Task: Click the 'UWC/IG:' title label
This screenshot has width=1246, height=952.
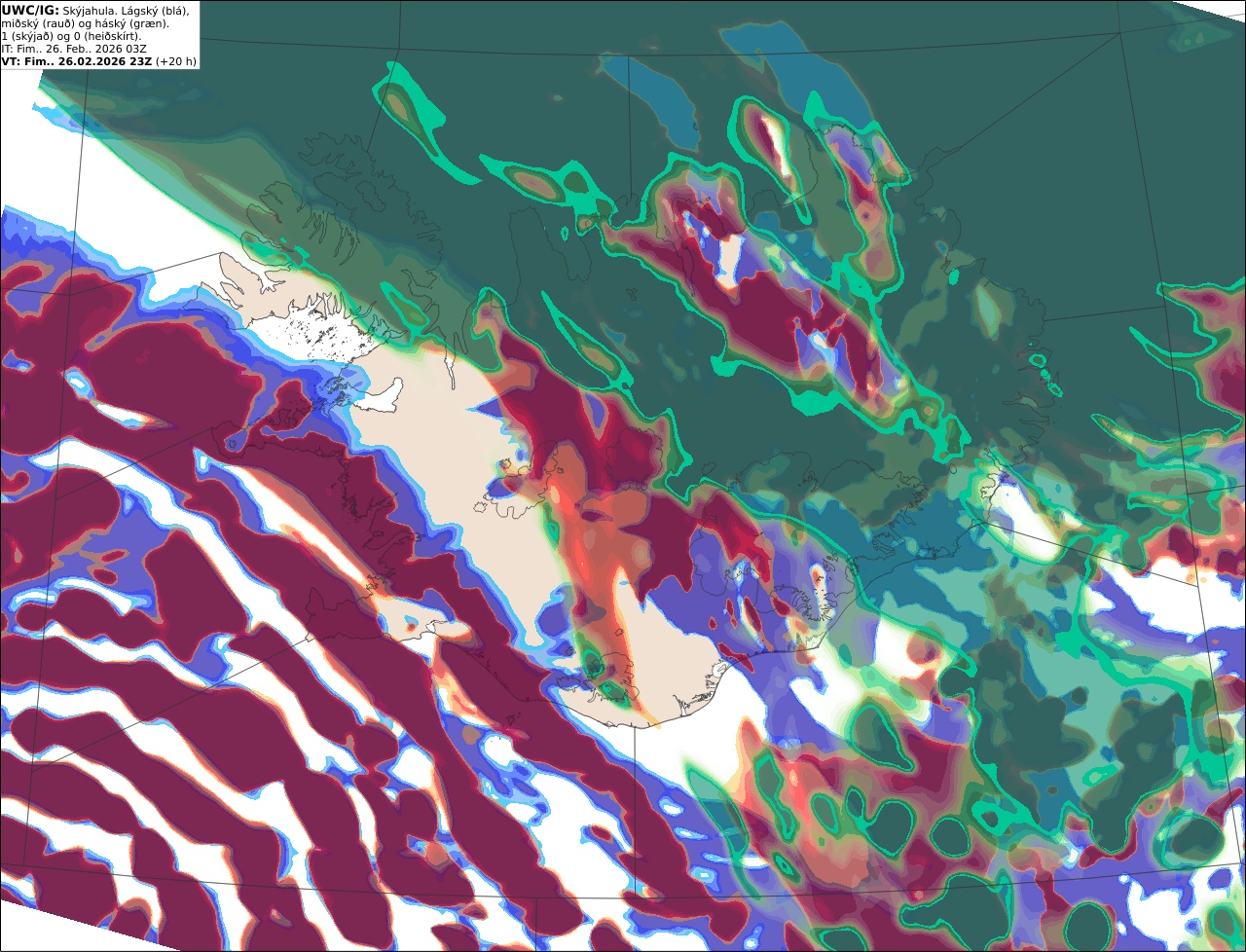Action: [x=30, y=10]
